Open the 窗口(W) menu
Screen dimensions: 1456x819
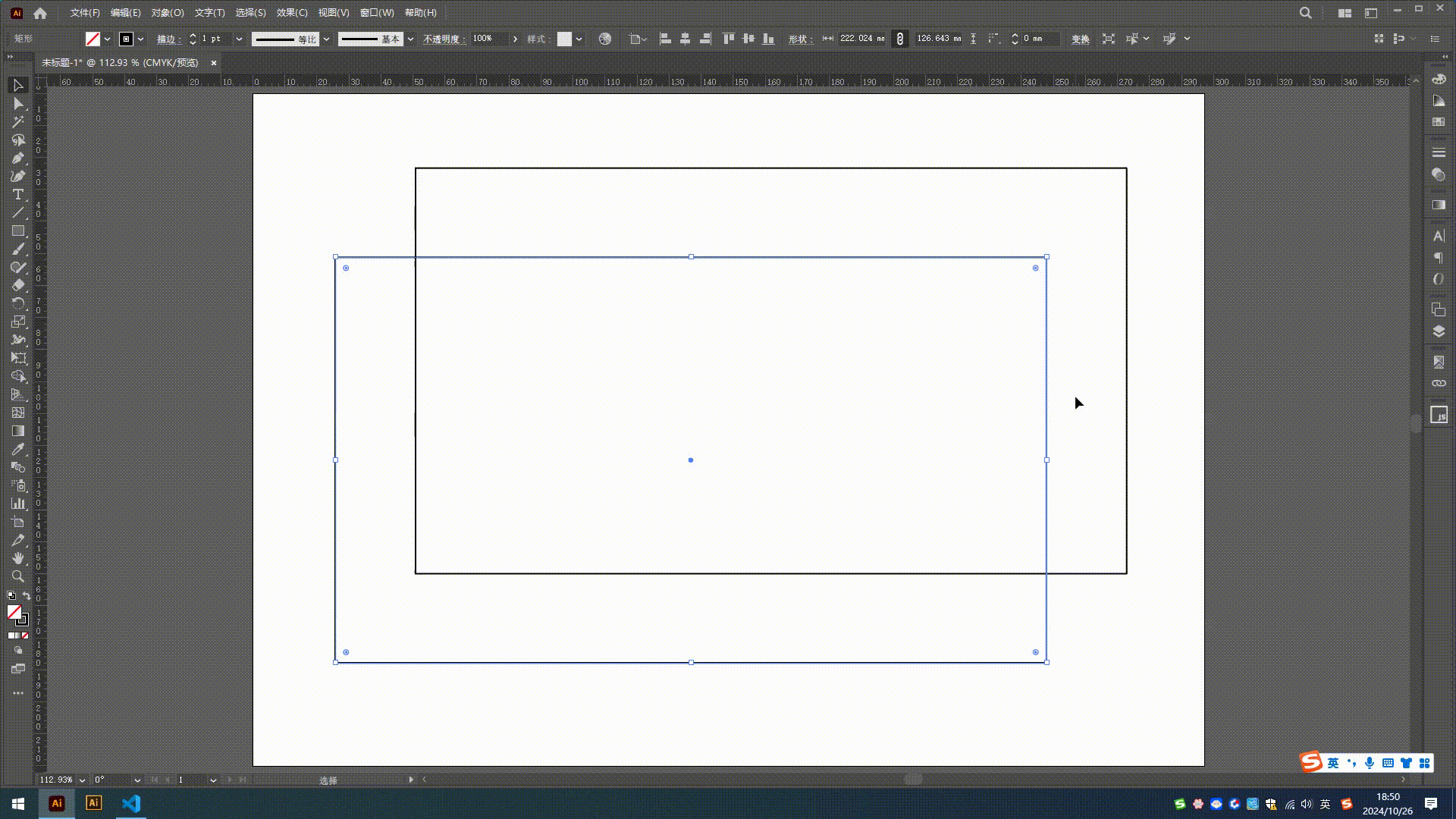tap(377, 13)
